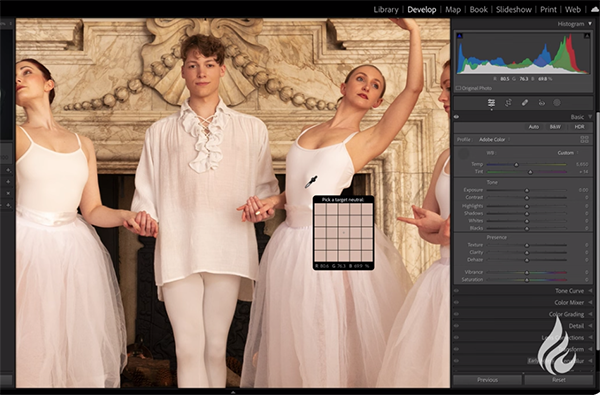Toggle Lens Blur panel visibility eye
Viewport: 600px width, 395px height.
[x=457, y=361]
